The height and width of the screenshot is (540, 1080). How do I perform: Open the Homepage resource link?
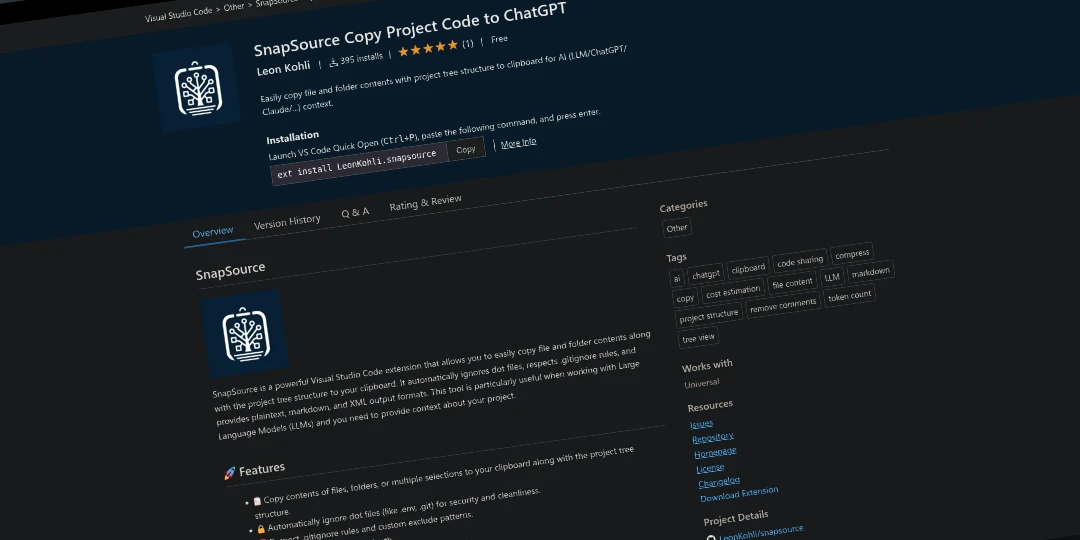click(715, 453)
